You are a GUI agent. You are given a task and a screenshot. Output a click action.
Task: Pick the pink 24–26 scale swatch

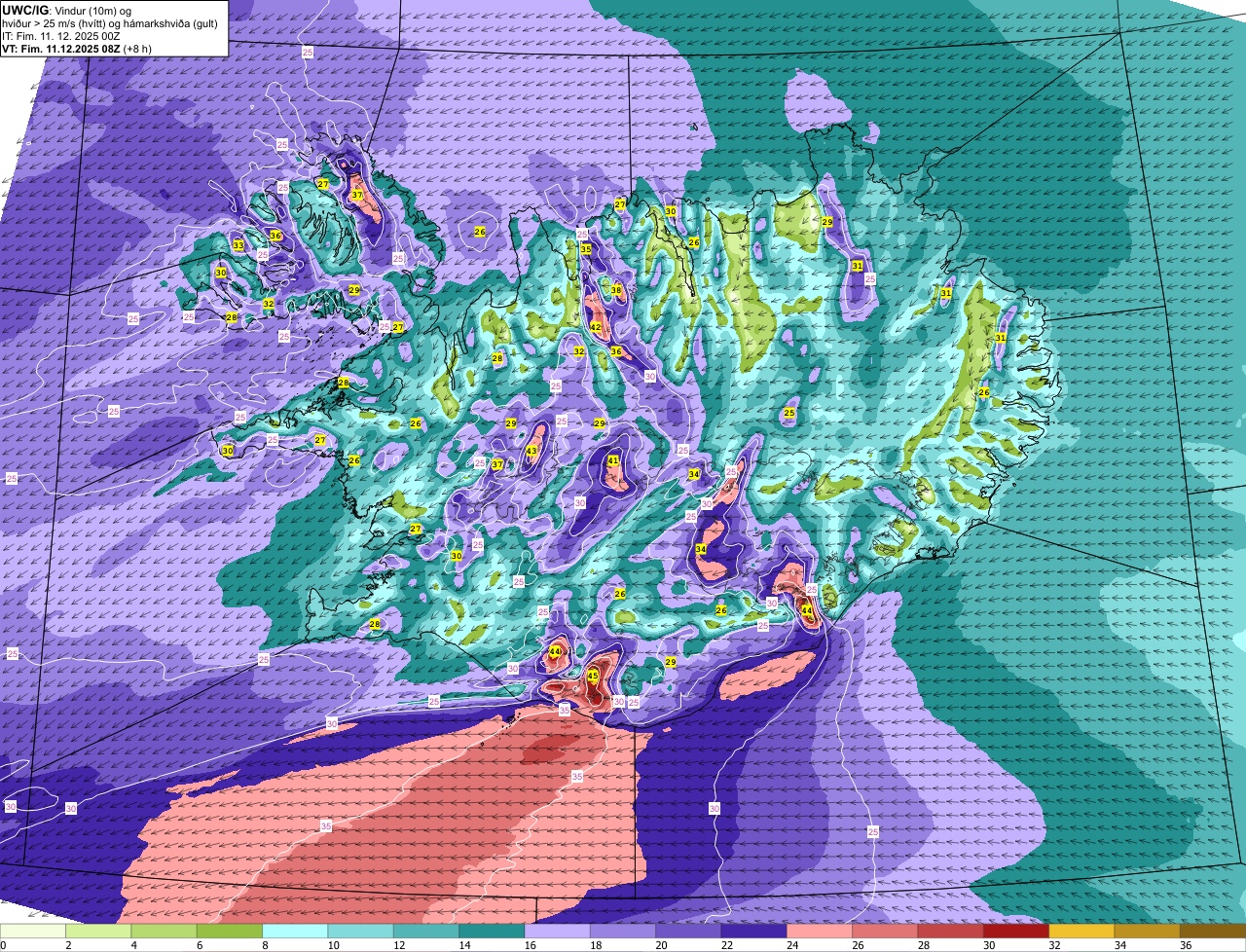click(819, 931)
